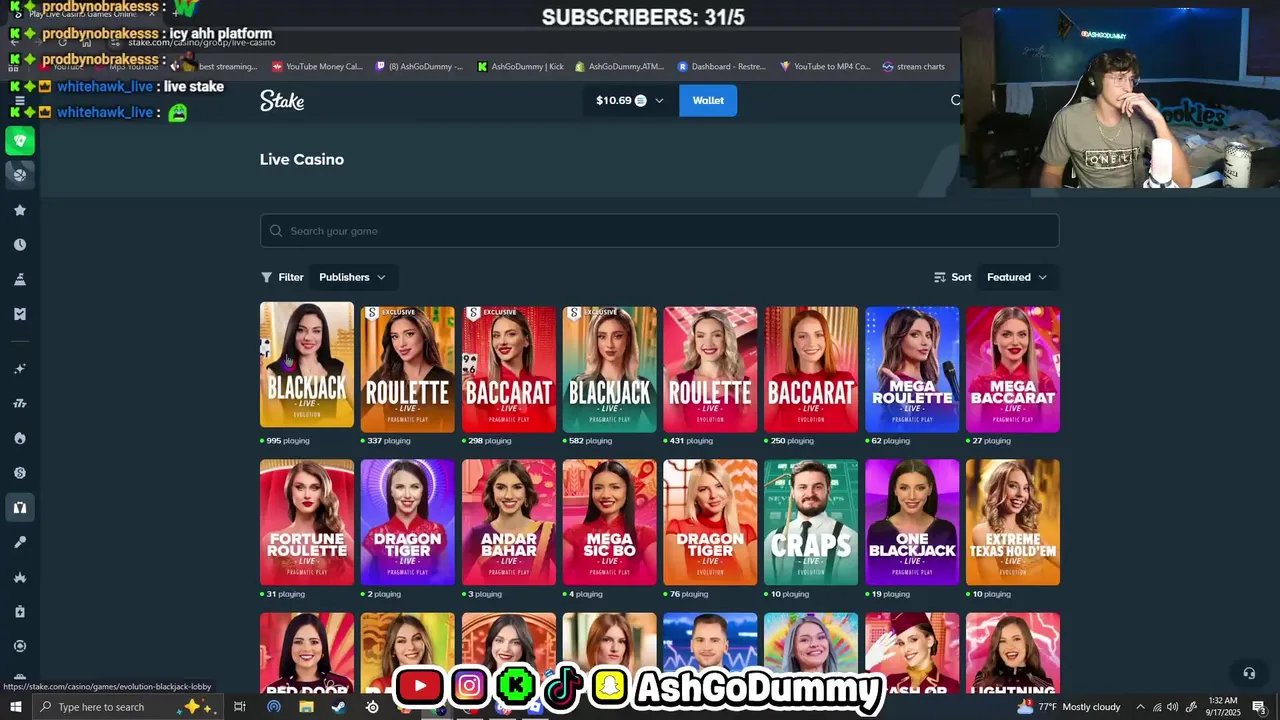The height and width of the screenshot is (720, 1280).
Task: Open 77°F Mostly cloudy weather widget
Action: 1068,707
